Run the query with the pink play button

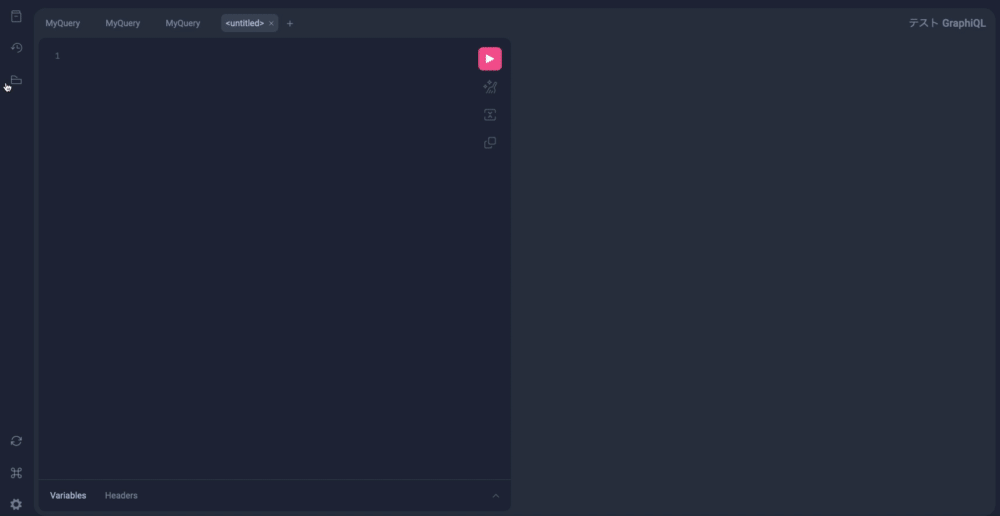490,59
